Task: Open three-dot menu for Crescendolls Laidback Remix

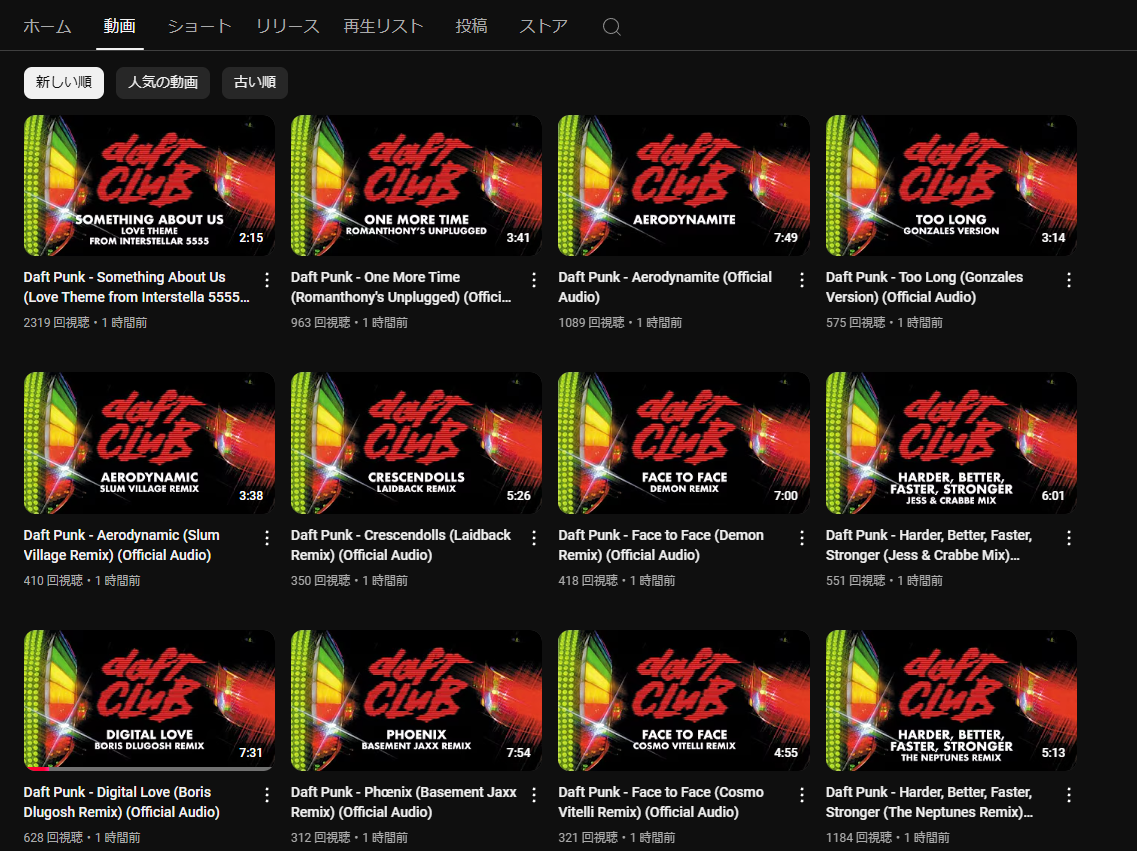Action: (x=534, y=538)
